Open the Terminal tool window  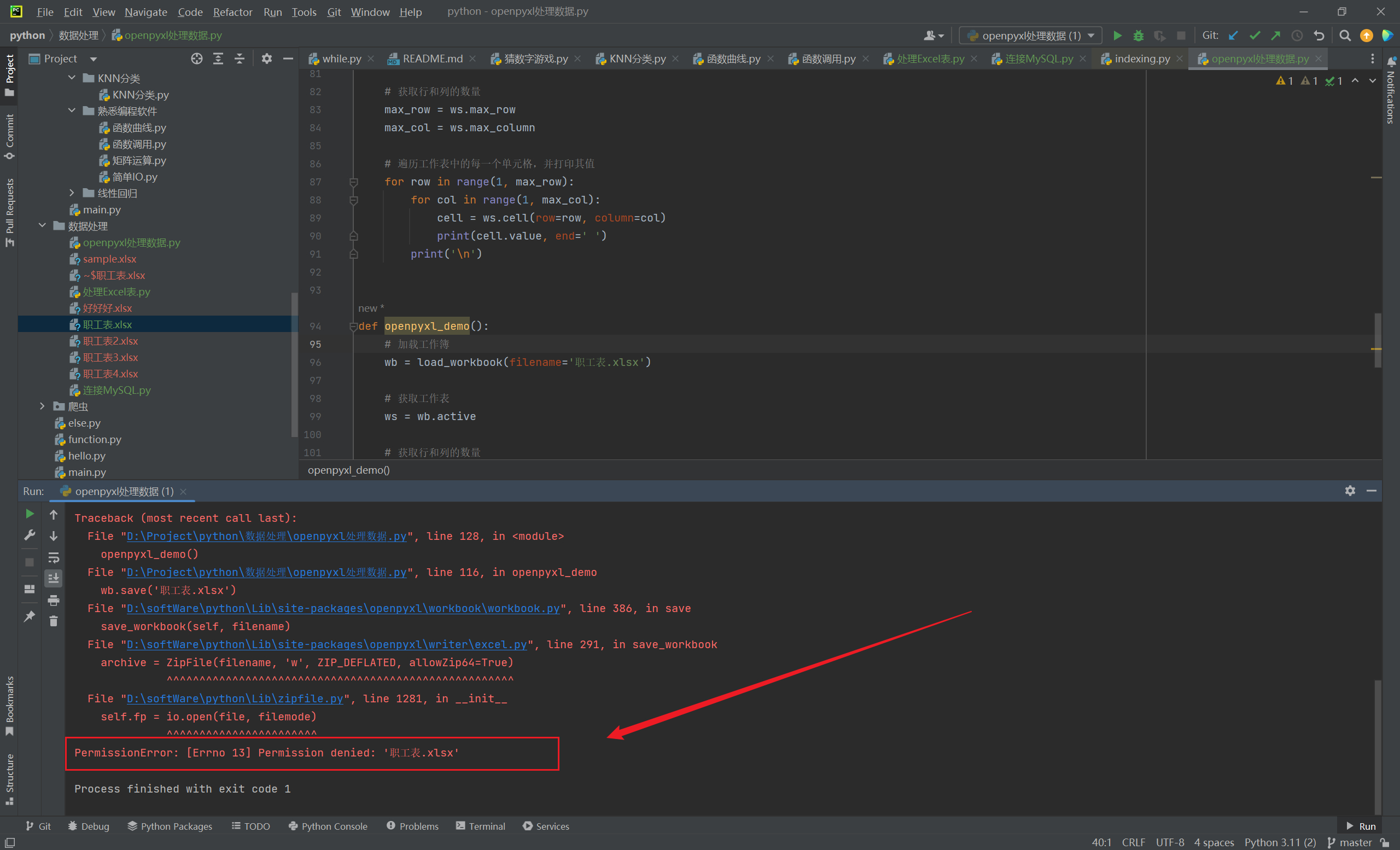[480, 826]
